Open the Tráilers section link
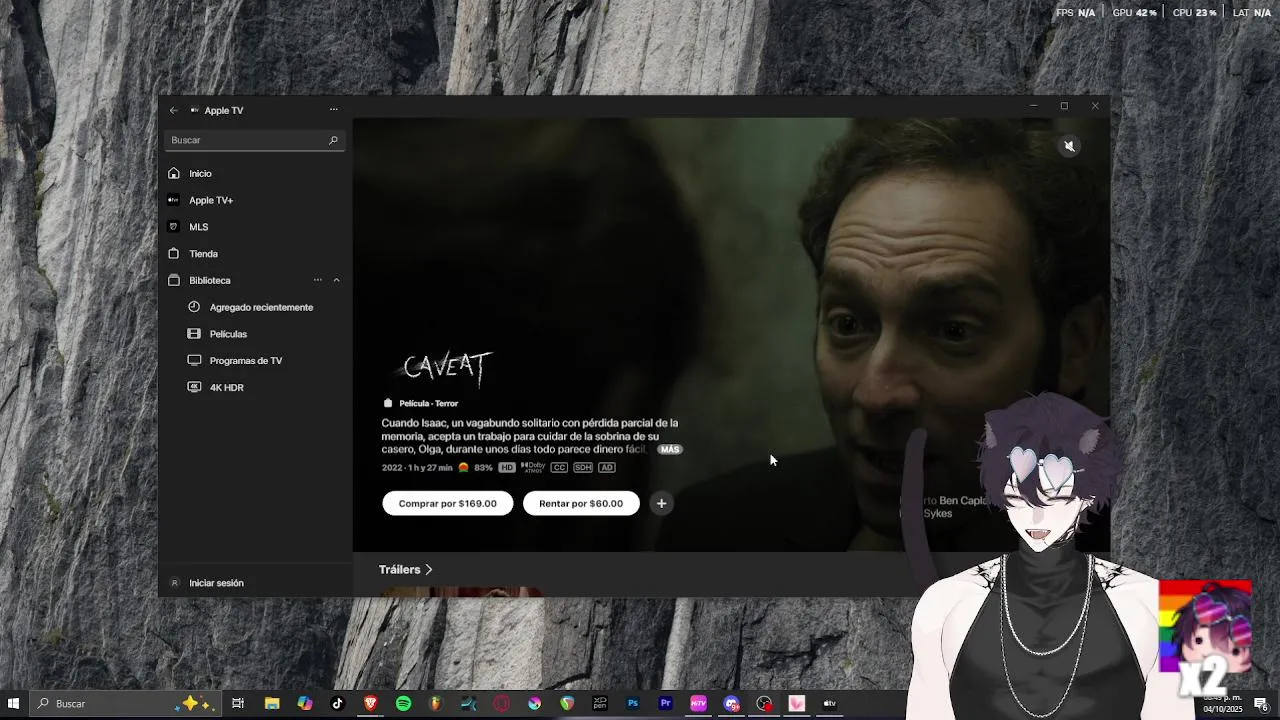1280x720 pixels. point(406,569)
